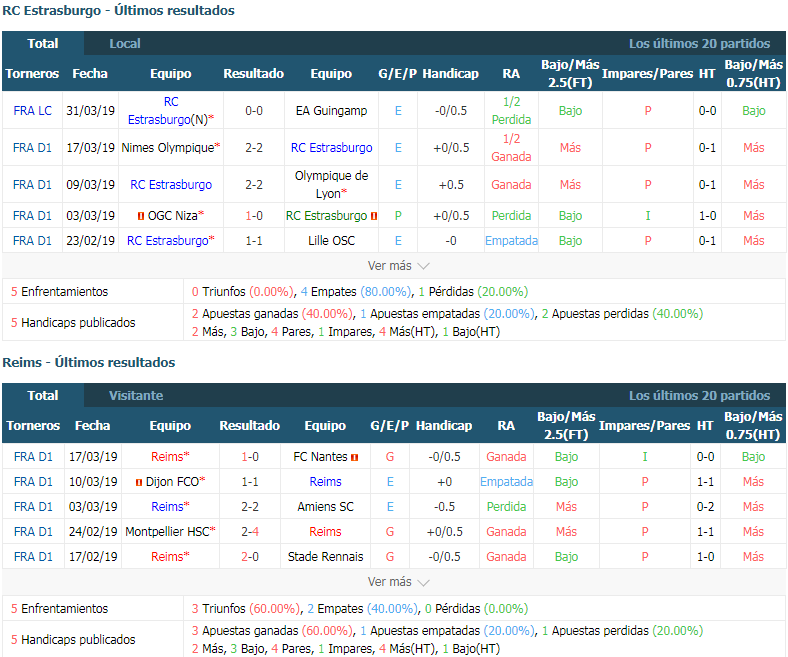This screenshot has width=788, height=657.
Task: Click the Torneros header in Estrasburgo table
Action: [x=32, y=74]
